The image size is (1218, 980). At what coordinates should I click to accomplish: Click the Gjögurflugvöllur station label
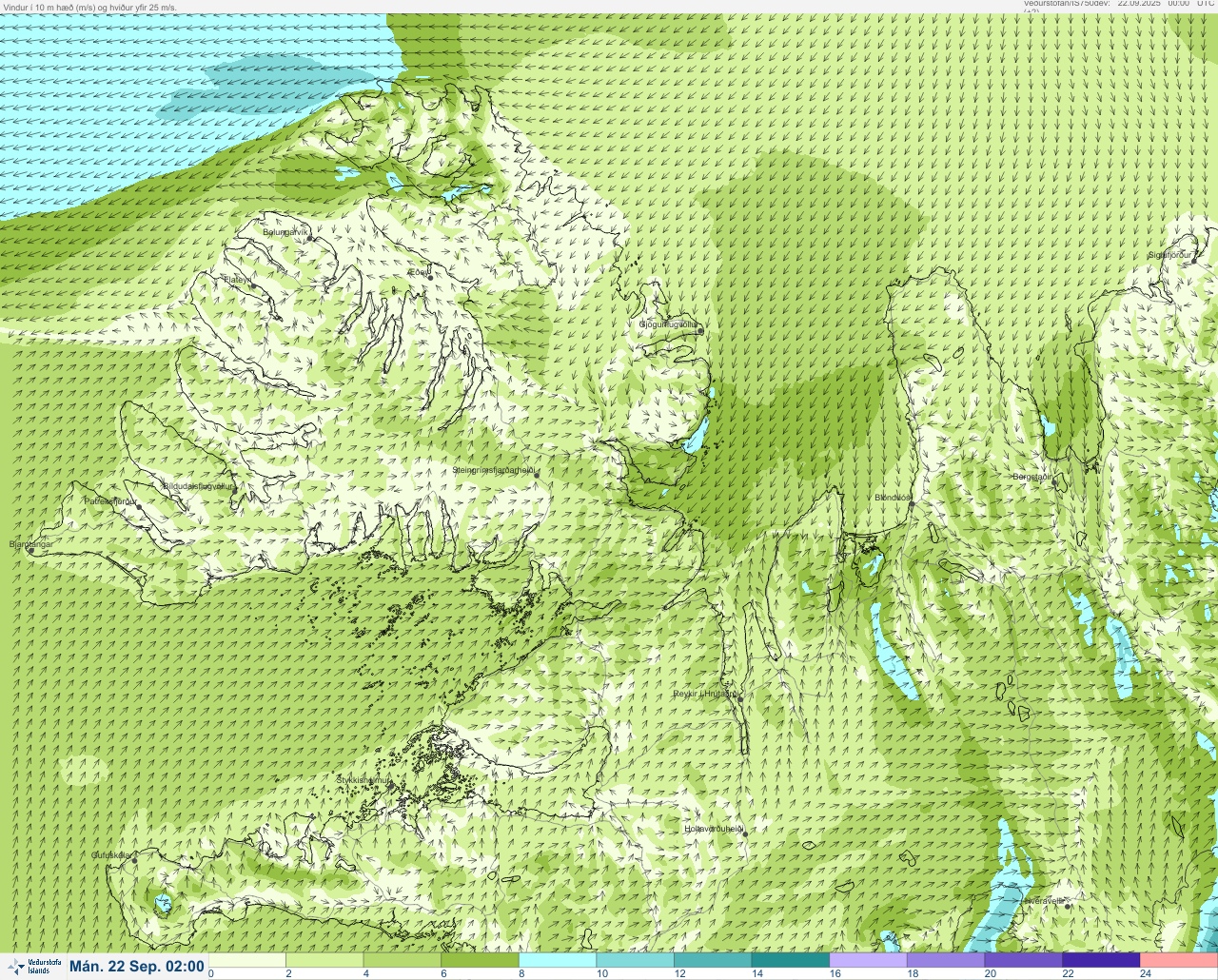667,324
